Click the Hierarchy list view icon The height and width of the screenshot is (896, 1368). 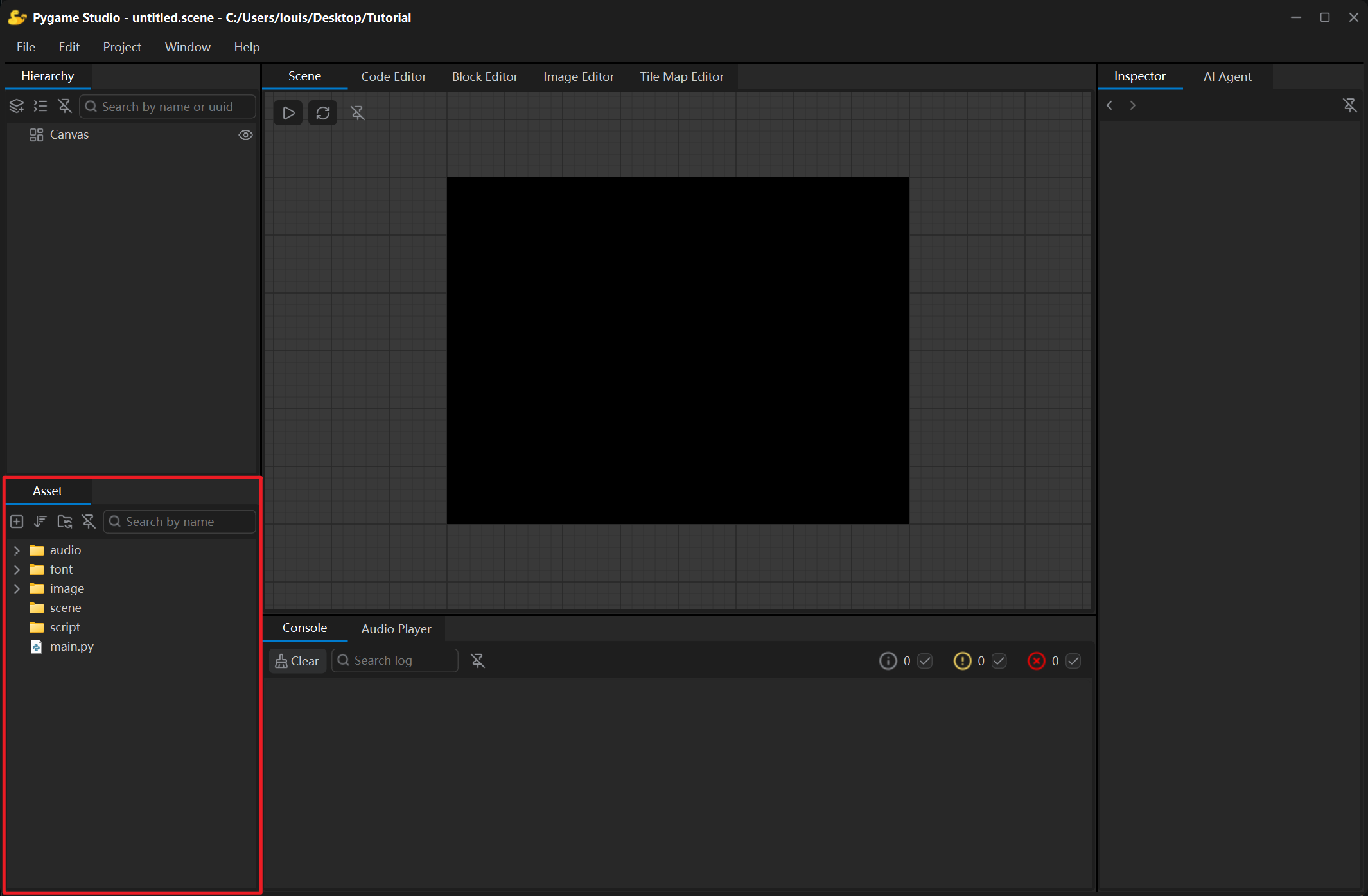click(40, 107)
